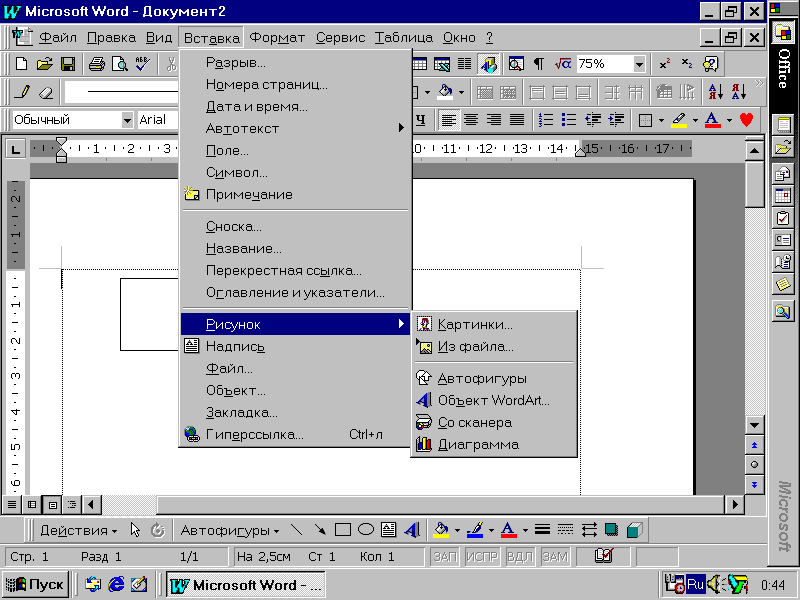800x600 pixels.
Task: Apply the red font color button on Formatting toolbar
Action: 713,120
